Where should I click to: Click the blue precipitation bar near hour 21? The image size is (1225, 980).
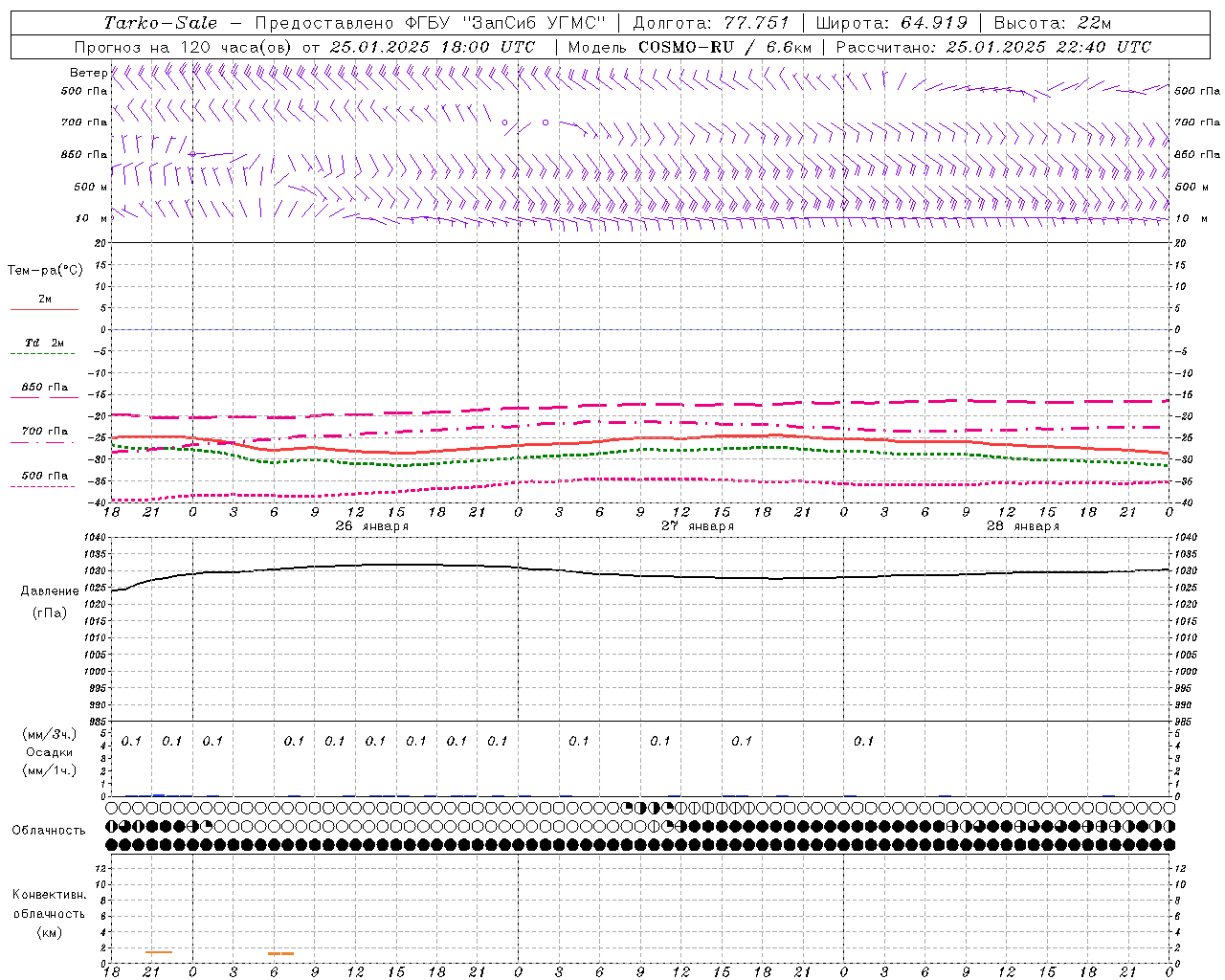tap(159, 795)
